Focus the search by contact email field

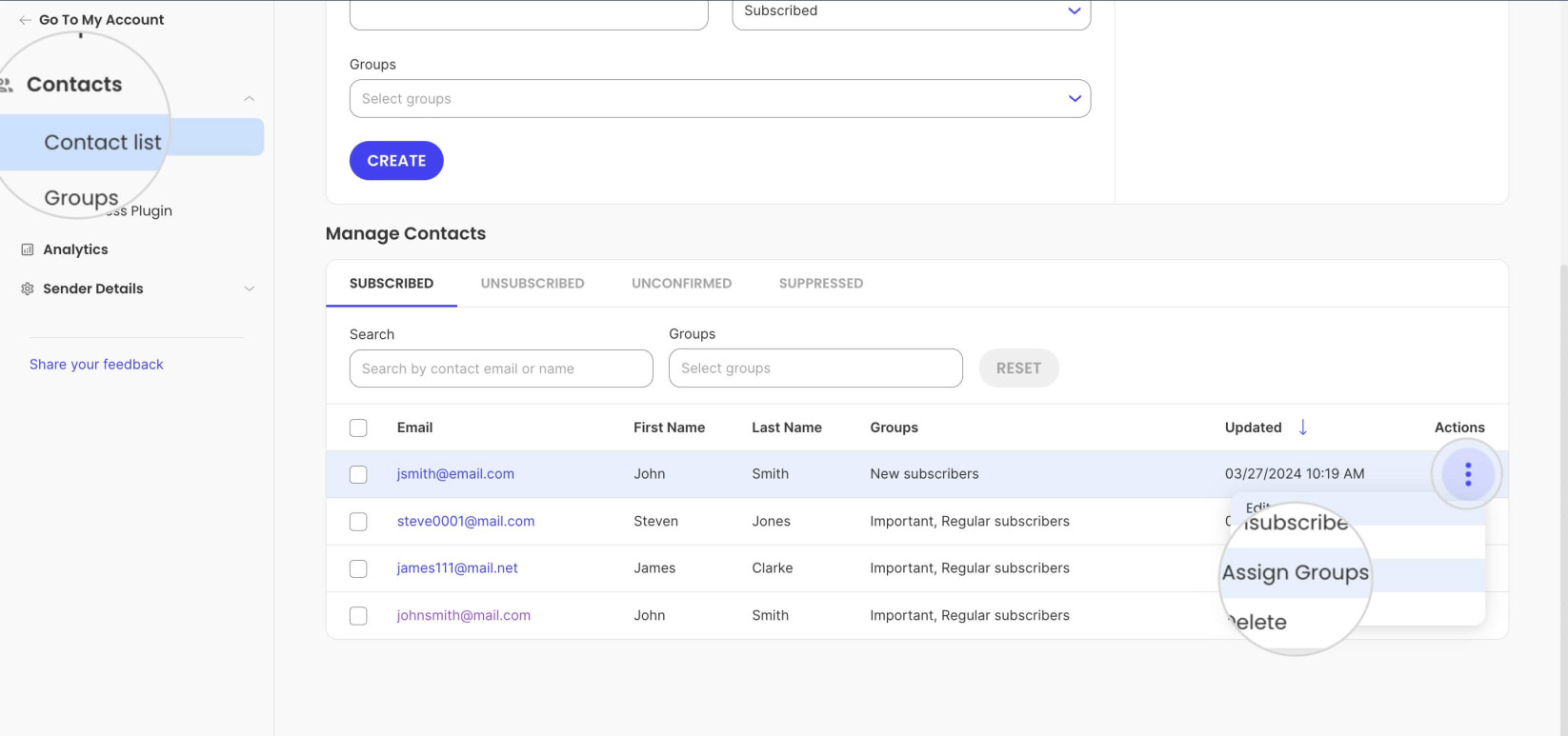click(x=501, y=368)
